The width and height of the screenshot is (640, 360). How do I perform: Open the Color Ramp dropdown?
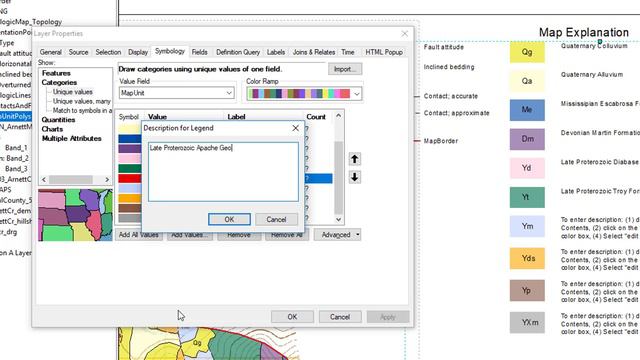click(x=357, y=94)
